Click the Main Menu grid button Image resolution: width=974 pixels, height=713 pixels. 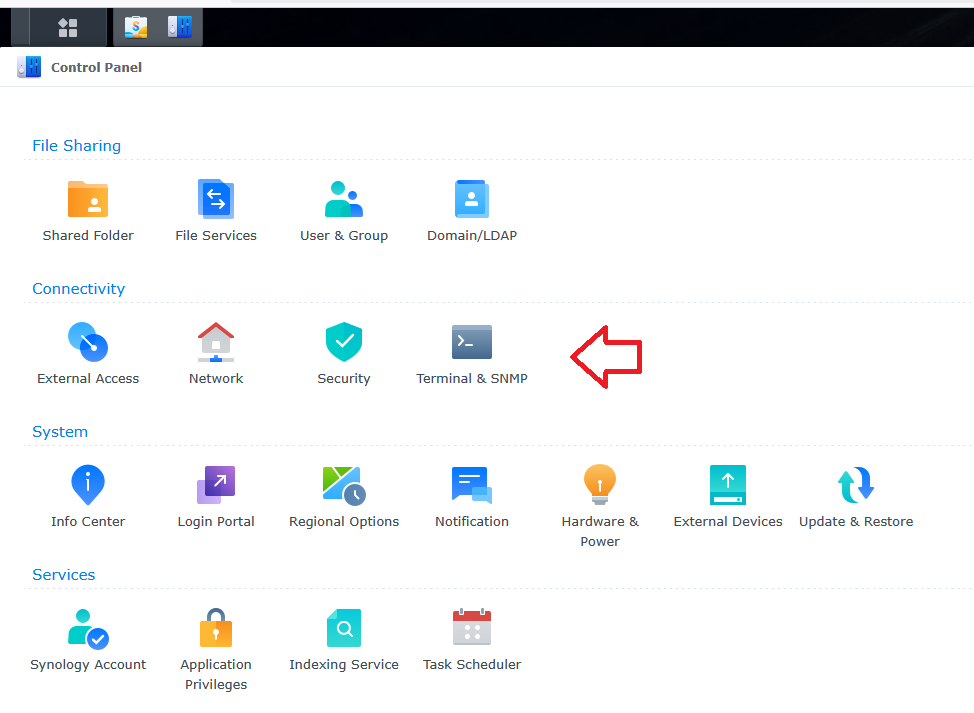click(68, 28)
